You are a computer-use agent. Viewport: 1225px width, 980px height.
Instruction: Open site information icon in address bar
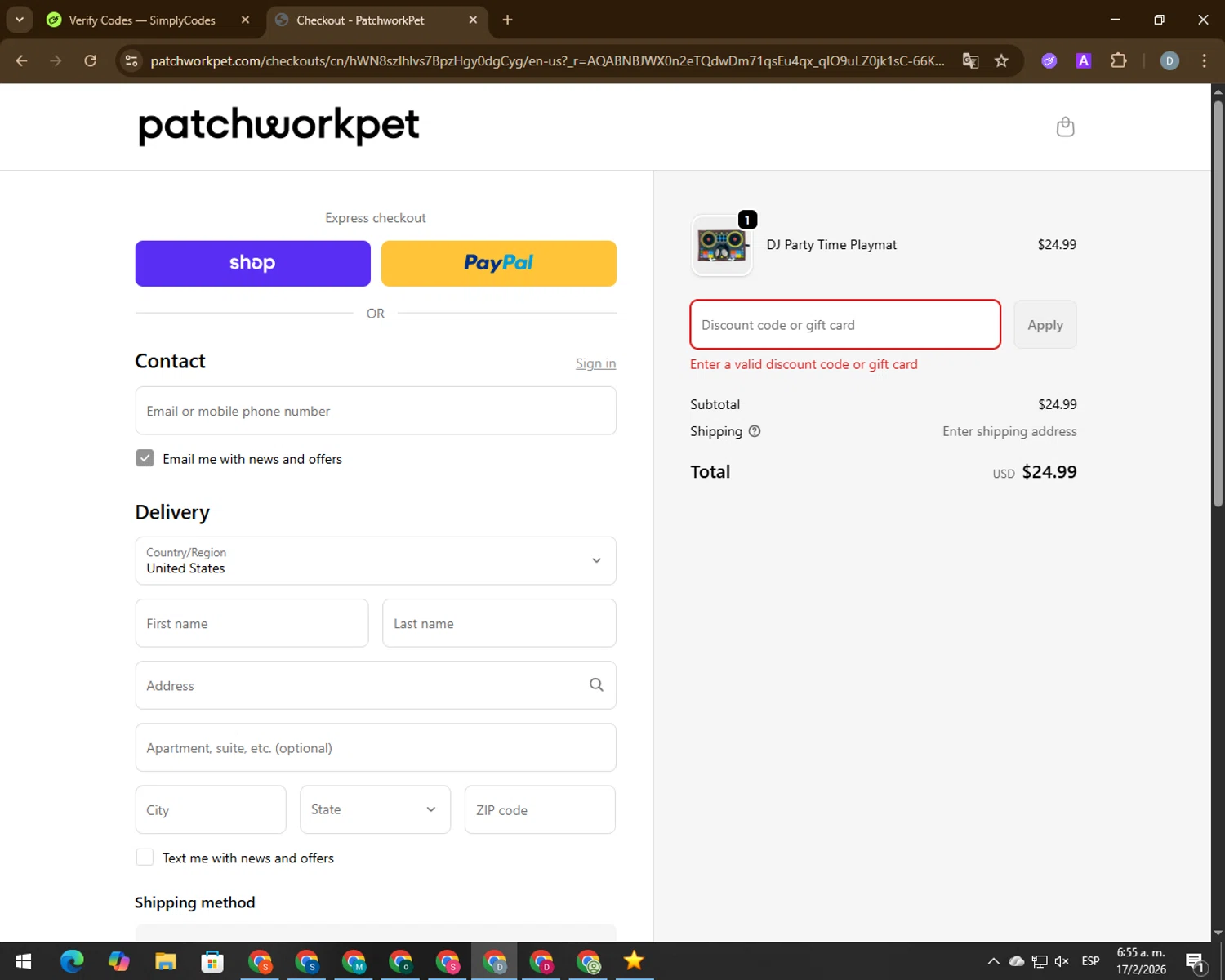click(x=131, y=60)
